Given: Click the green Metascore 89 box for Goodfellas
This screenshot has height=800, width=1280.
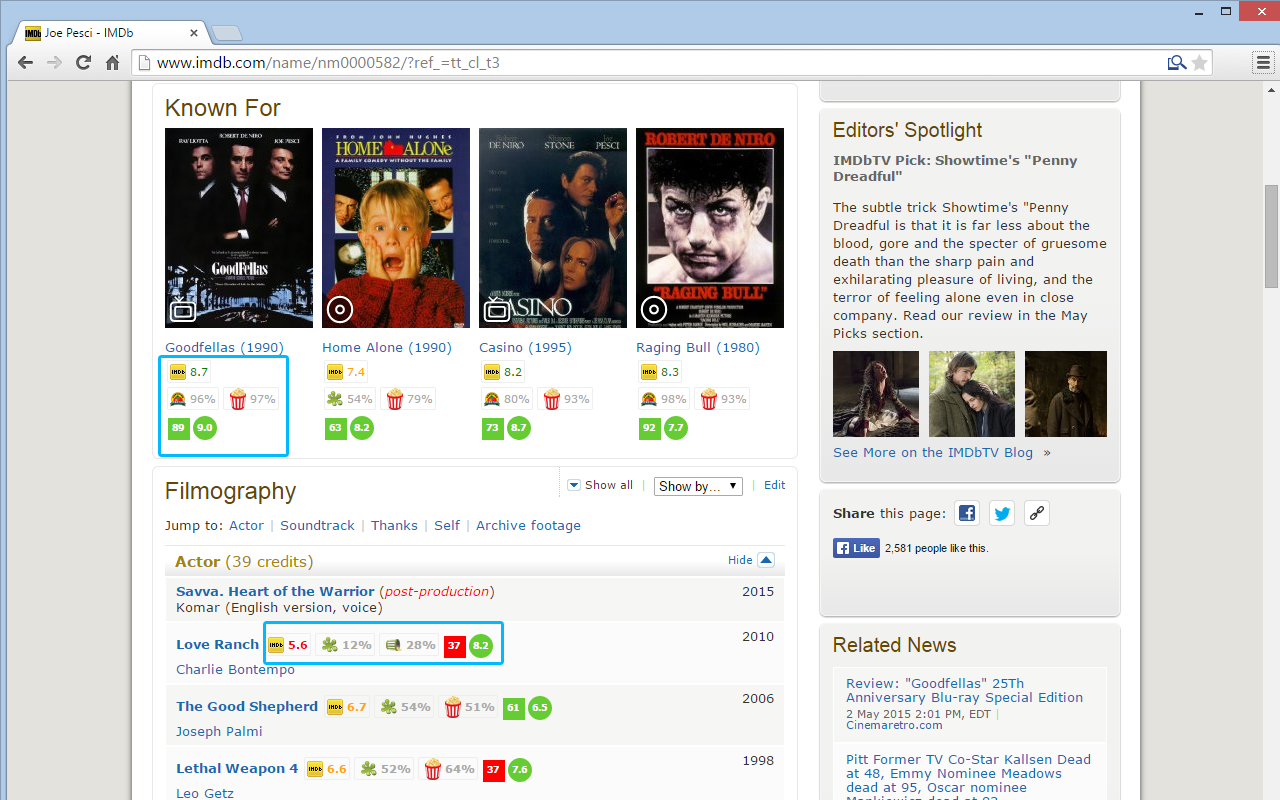Looking at the screenshot, I should (179, 428).
